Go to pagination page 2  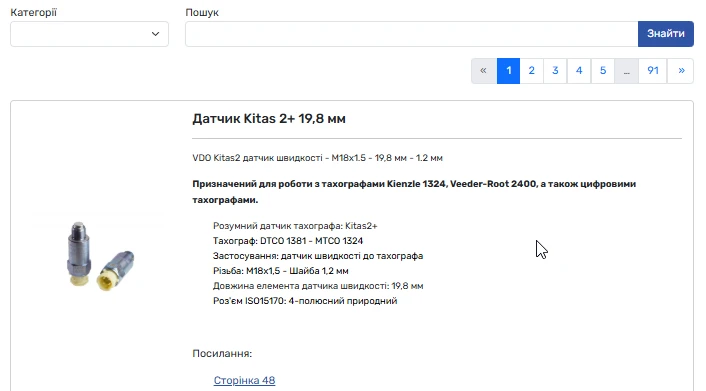(x=532, y=71)
